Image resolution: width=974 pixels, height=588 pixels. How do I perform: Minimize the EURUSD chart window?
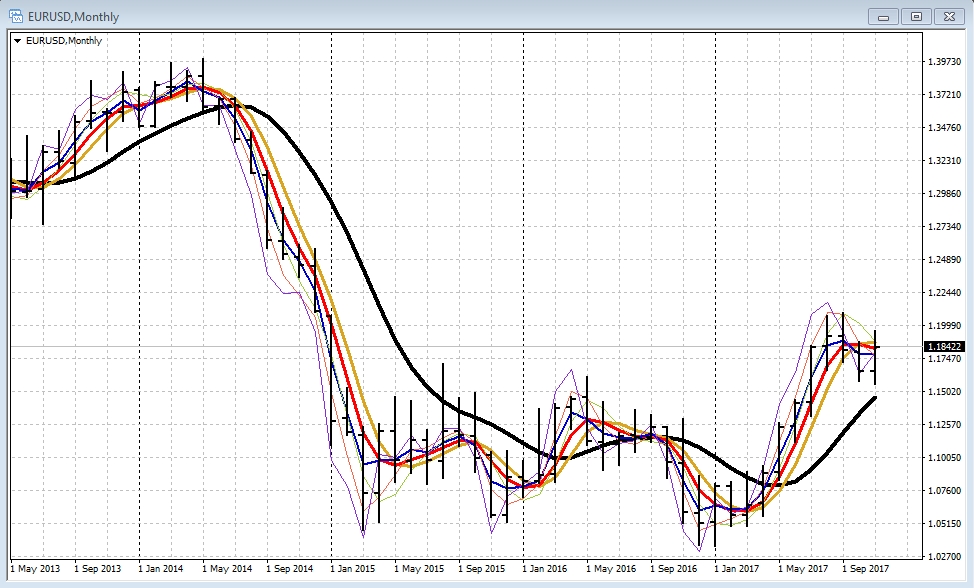point(883,16)
